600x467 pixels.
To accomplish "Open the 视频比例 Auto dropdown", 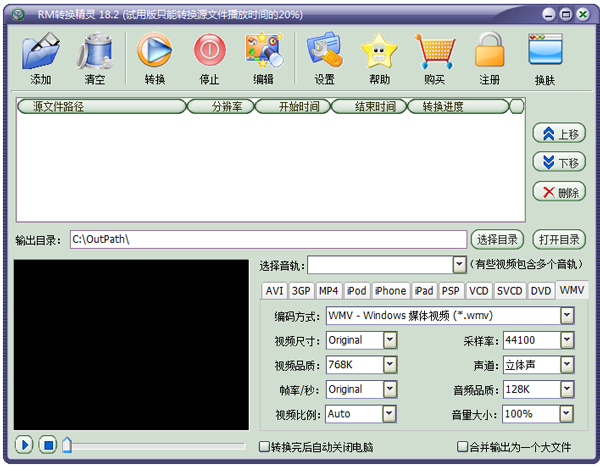I will (x=389, y=414).
